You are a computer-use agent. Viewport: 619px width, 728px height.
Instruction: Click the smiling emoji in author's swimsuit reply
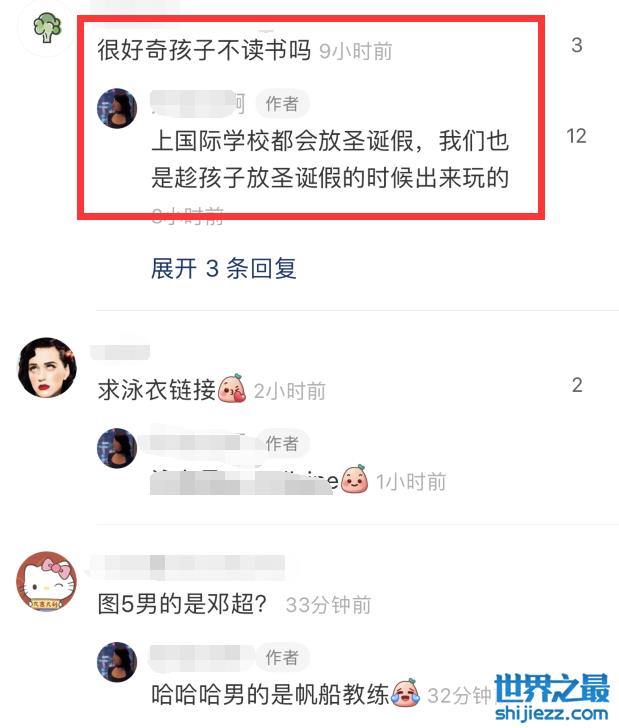[355, 479]
